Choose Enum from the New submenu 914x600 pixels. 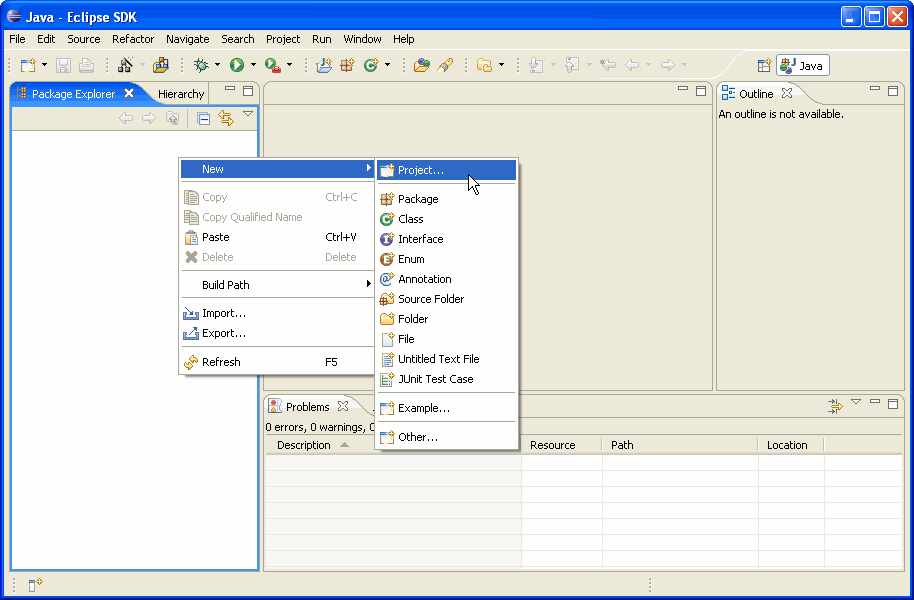[447, 259]
